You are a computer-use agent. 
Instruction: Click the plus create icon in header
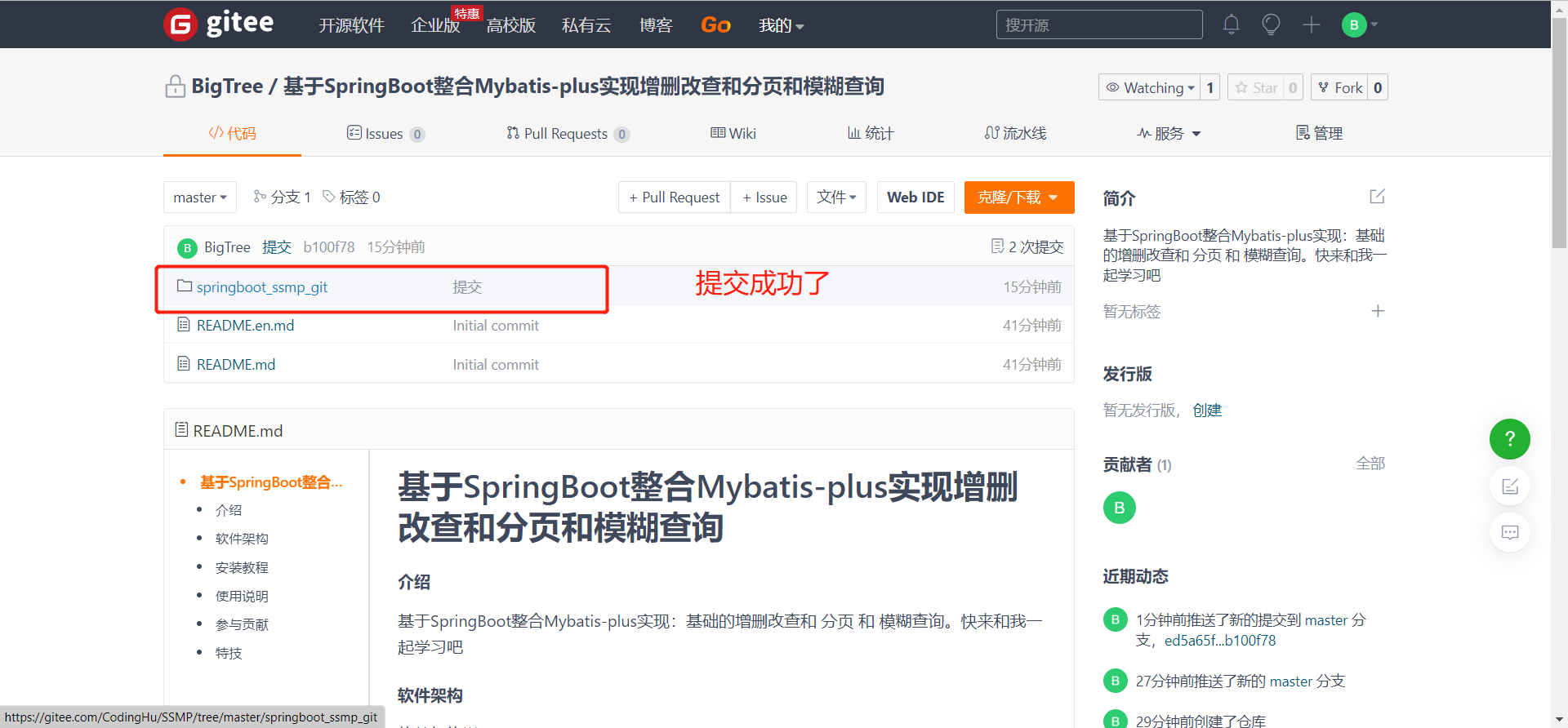point(1312,24)
